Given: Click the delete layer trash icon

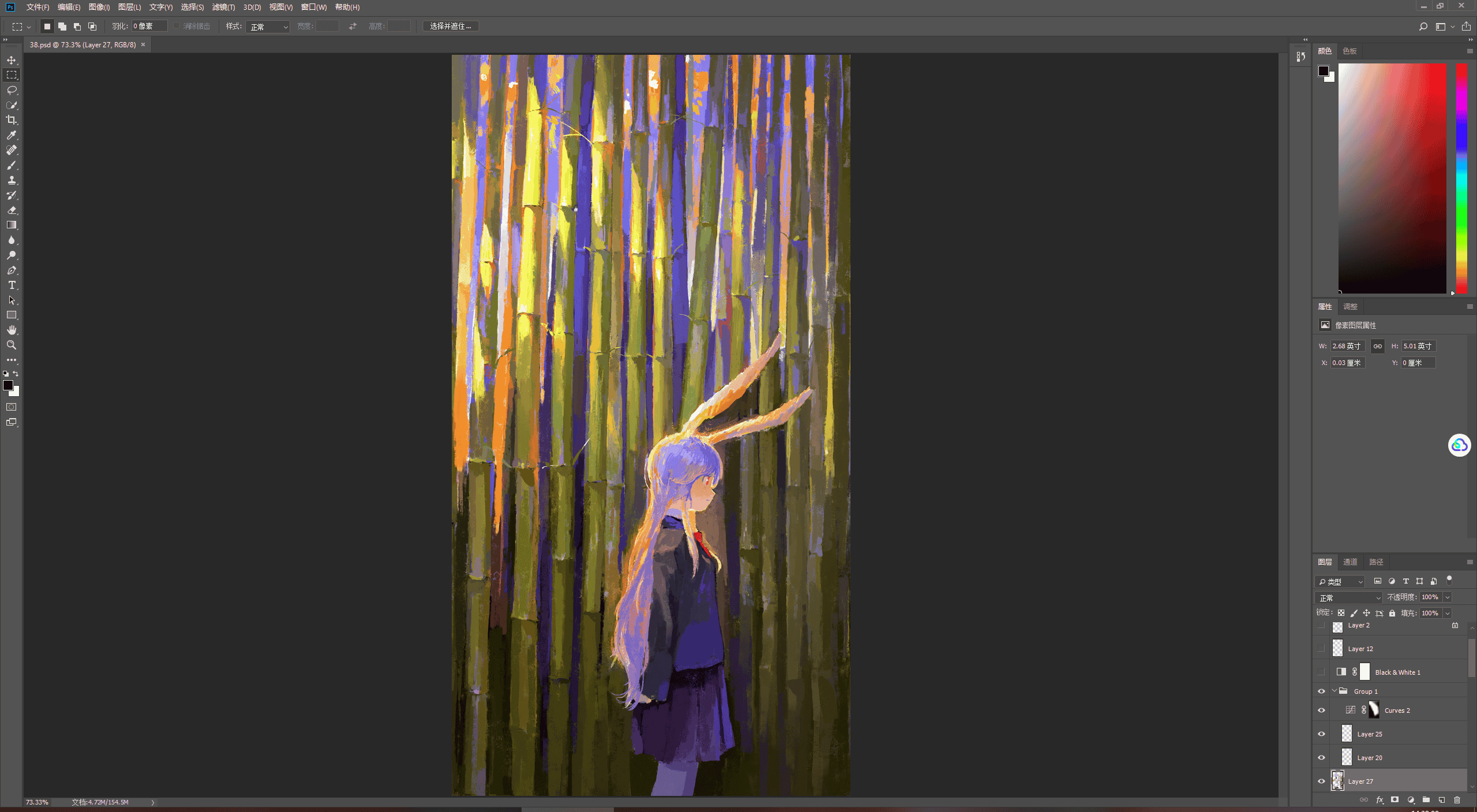Looking at the screenshot, I should click(x=1457, y=800).
